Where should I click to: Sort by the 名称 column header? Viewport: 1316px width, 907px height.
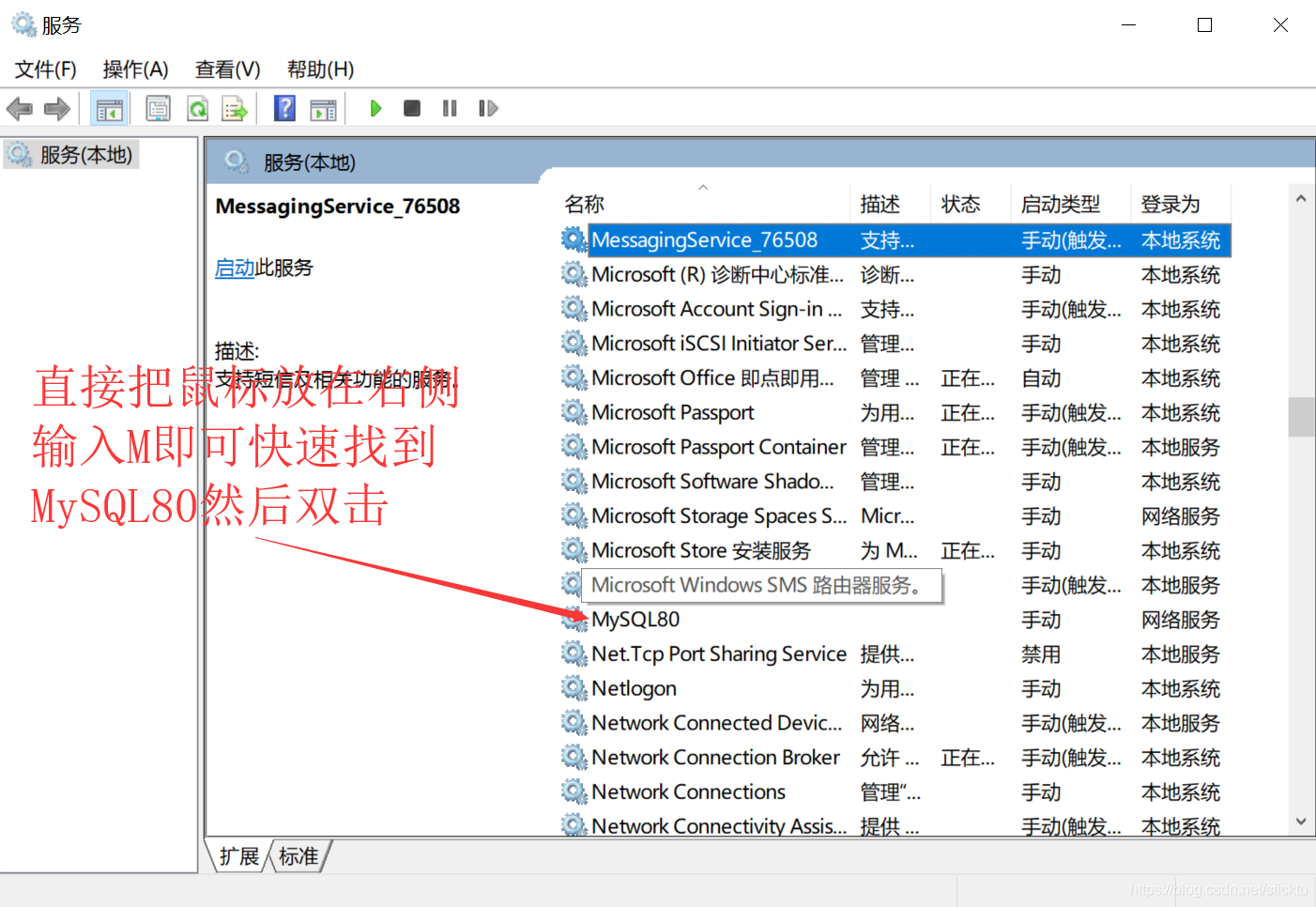pyautogui.click(x=704, y=205)
